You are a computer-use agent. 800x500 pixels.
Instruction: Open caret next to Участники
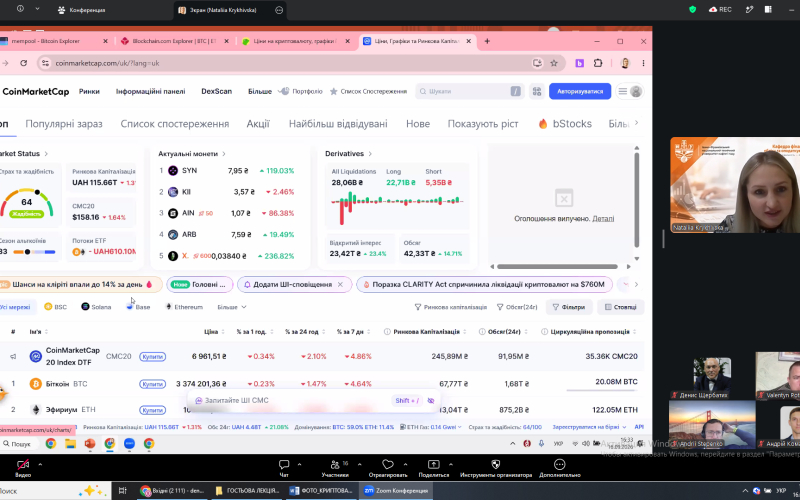(359, 464)
